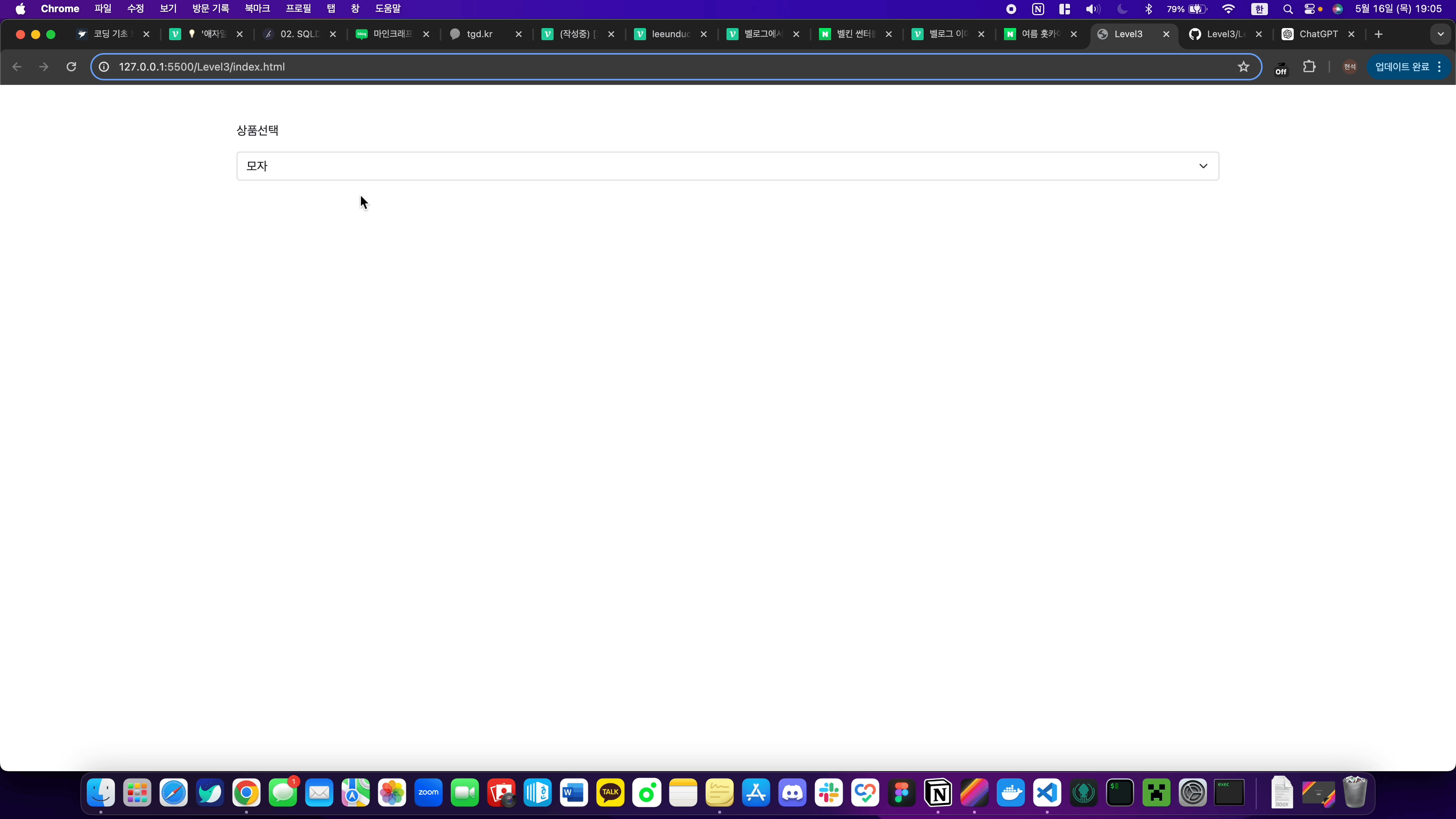
Task: Bookmark this page with star icon
Action: click(x=1243, y=67)
